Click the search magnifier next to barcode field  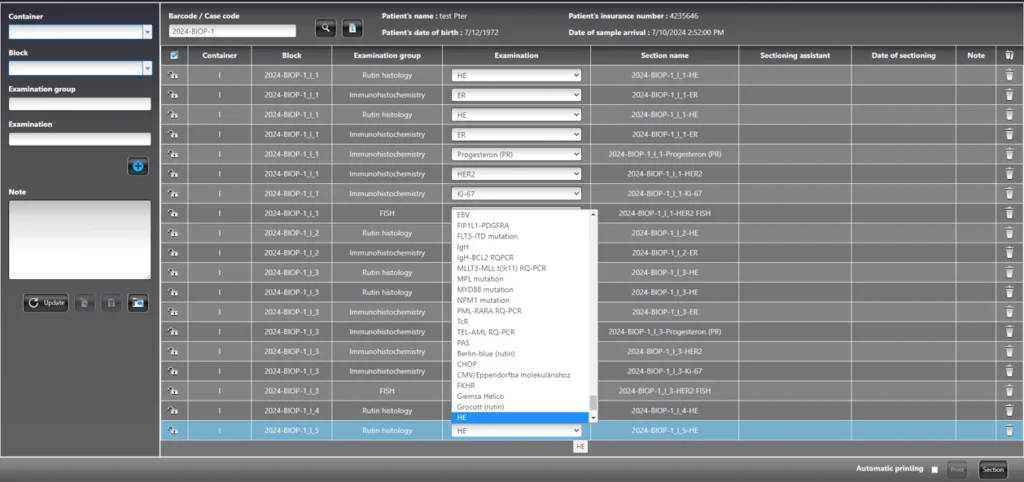point(325,28)
